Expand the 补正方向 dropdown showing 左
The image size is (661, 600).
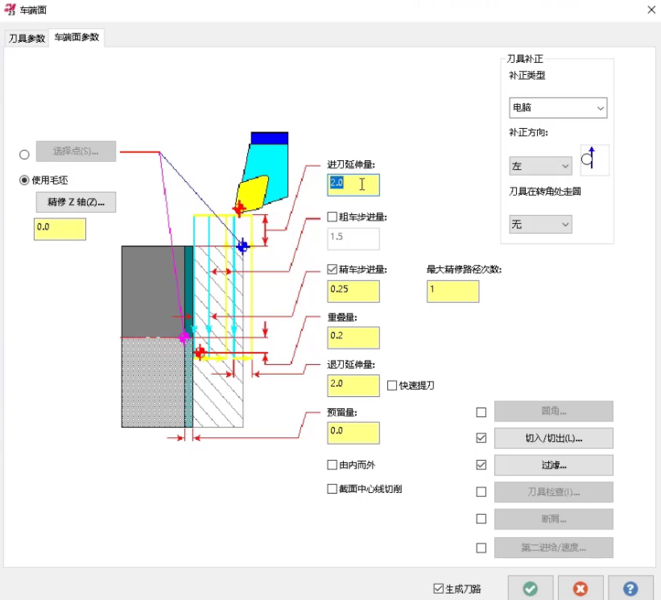click(x=540, y=166)
